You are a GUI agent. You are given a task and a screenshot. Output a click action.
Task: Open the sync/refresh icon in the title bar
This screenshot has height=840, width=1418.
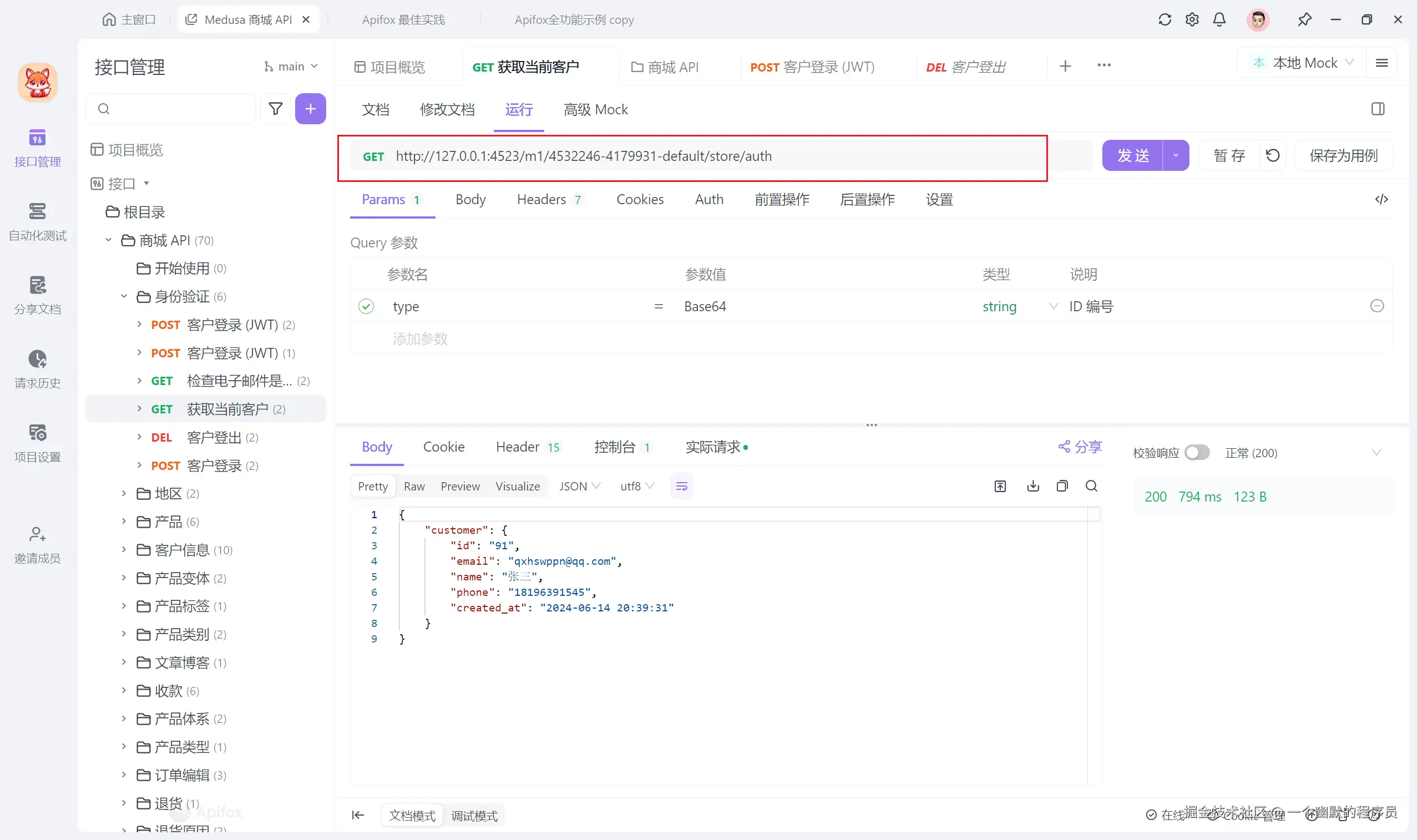(x=1164, y=19)
